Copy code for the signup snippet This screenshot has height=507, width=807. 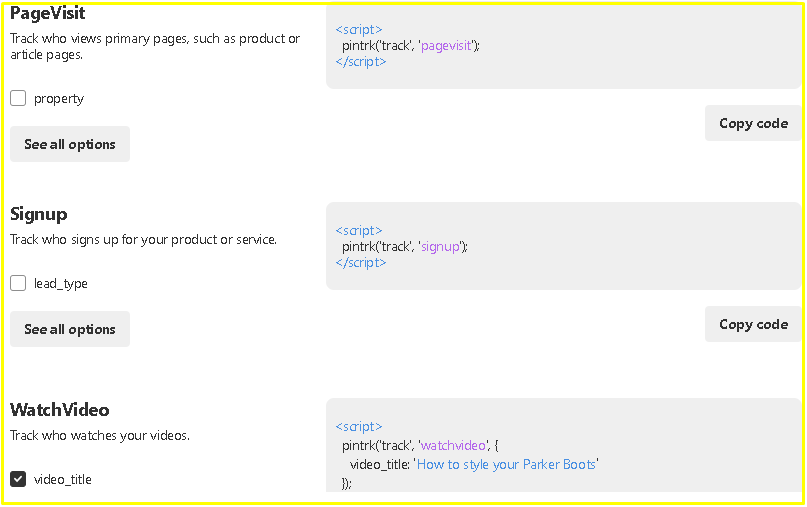click(753, 324)
